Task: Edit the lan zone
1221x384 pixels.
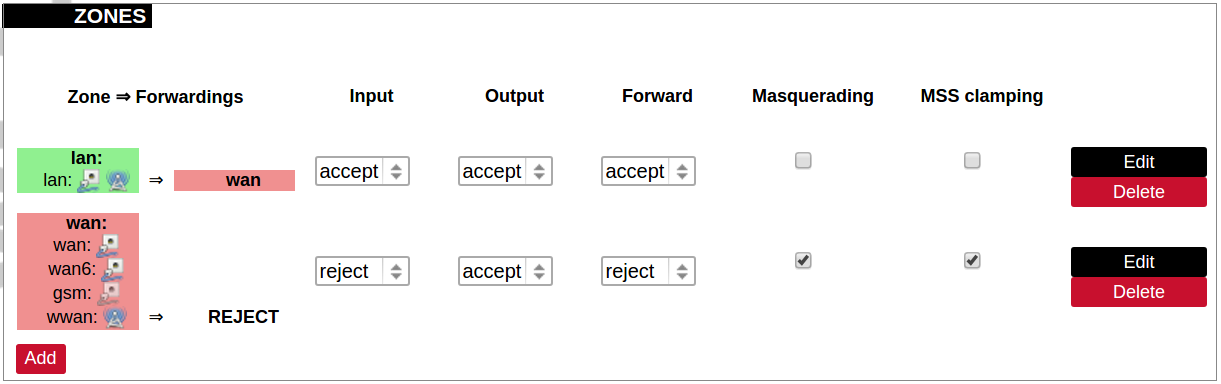Action: [x=1139, y=162]
